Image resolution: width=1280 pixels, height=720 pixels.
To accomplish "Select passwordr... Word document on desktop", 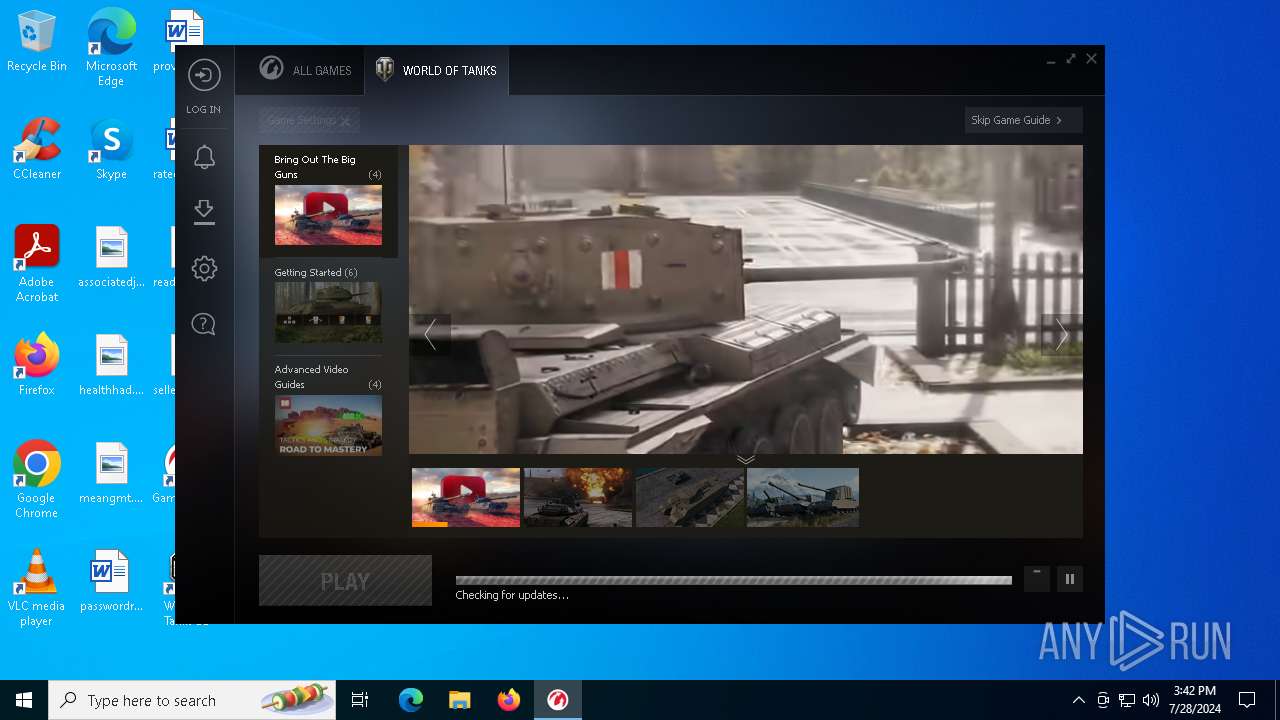I will (x=111, y=582).
